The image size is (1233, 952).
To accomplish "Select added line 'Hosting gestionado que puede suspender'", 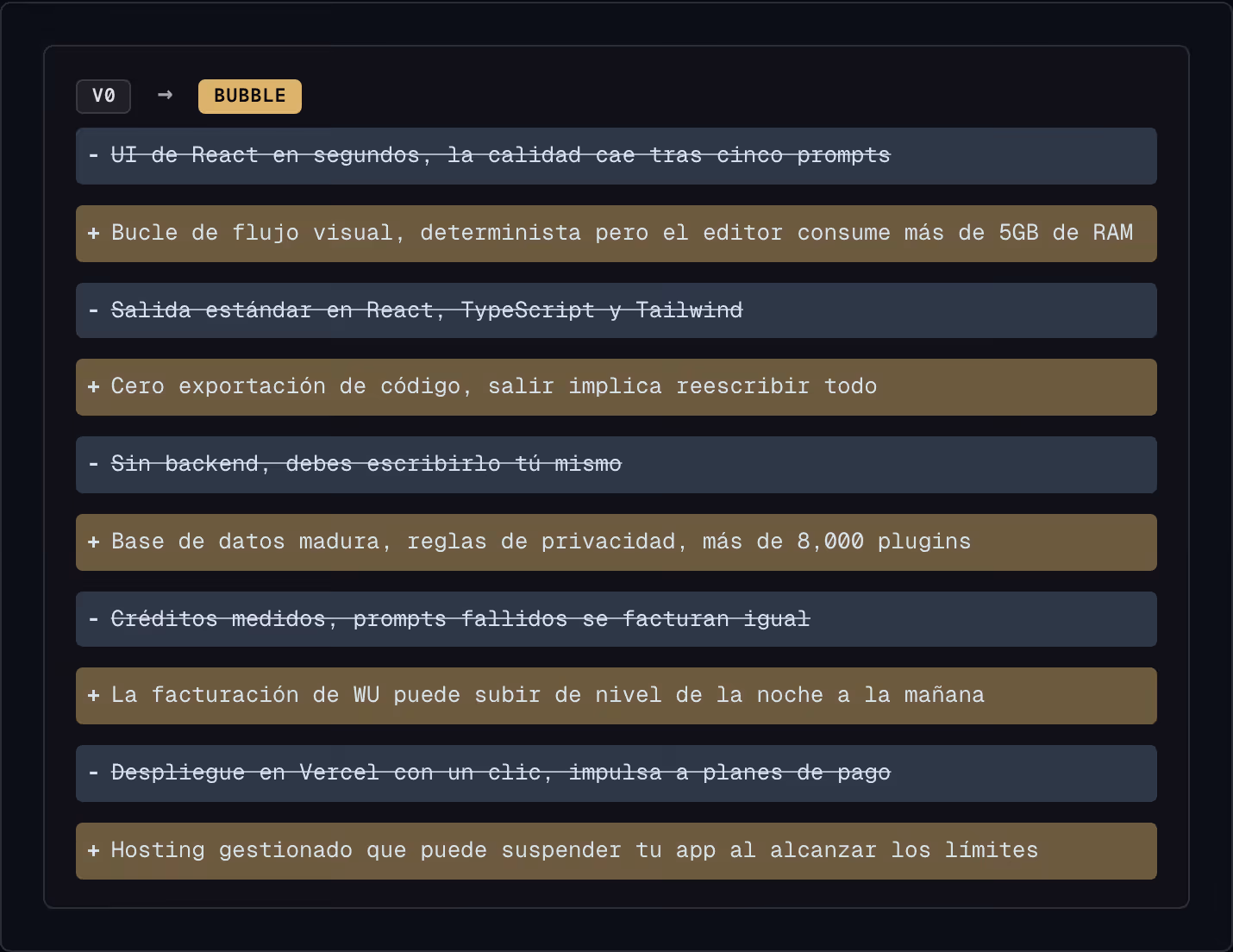I will point(616,851).
